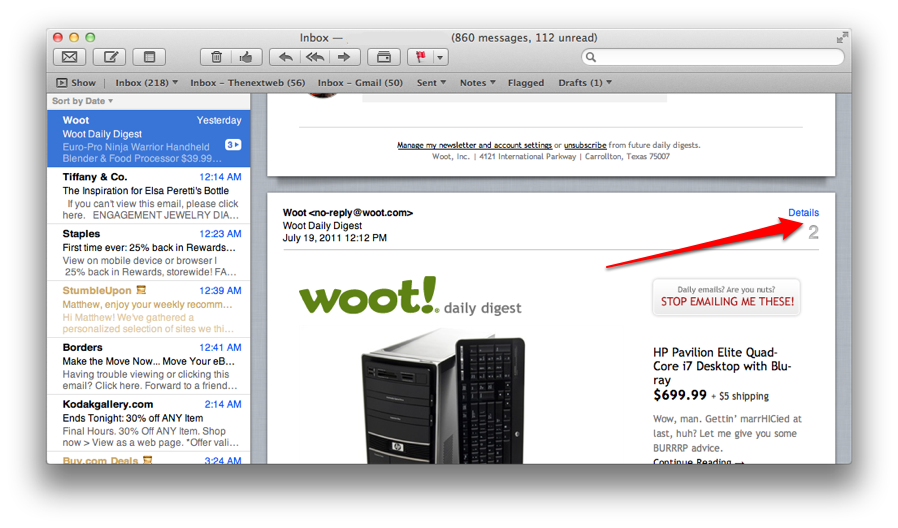
Task: Delete the selected message with trash icon
Action: (x=216, y=57)
